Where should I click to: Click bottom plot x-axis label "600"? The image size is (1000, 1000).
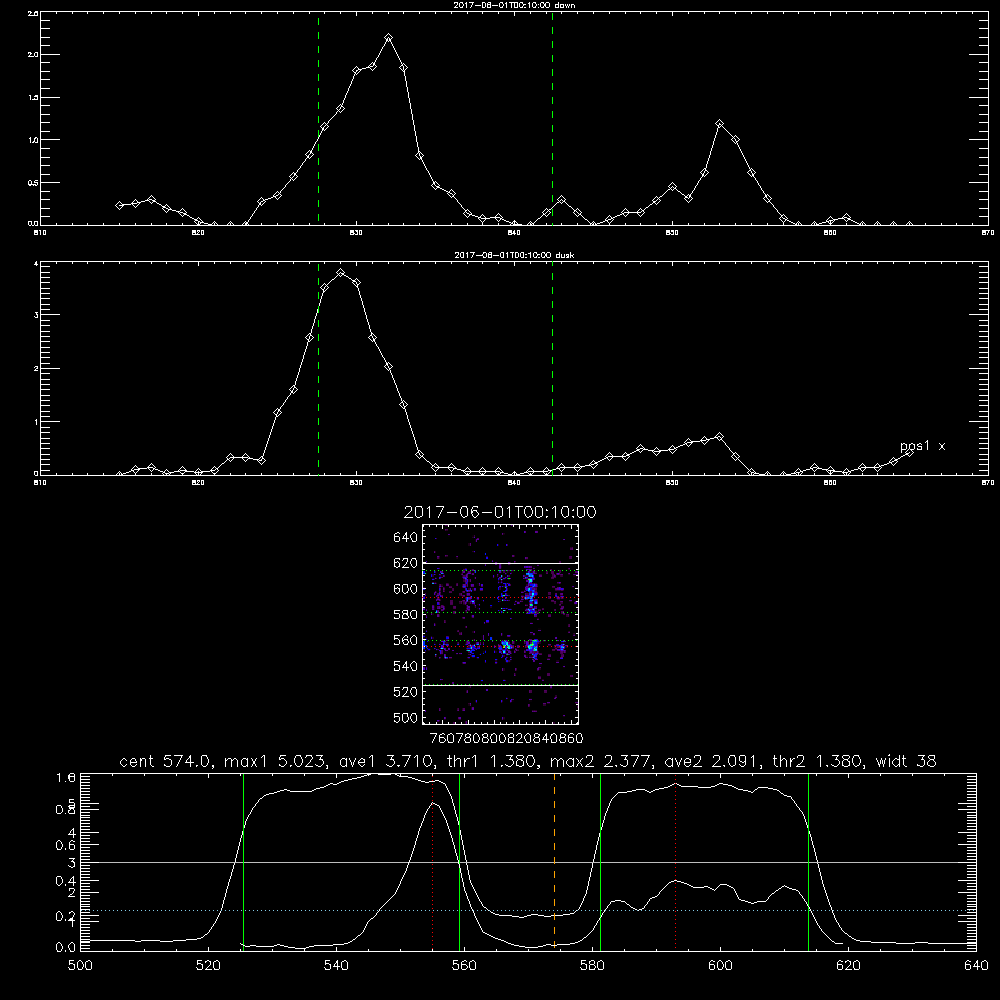(x=720, y=965)
